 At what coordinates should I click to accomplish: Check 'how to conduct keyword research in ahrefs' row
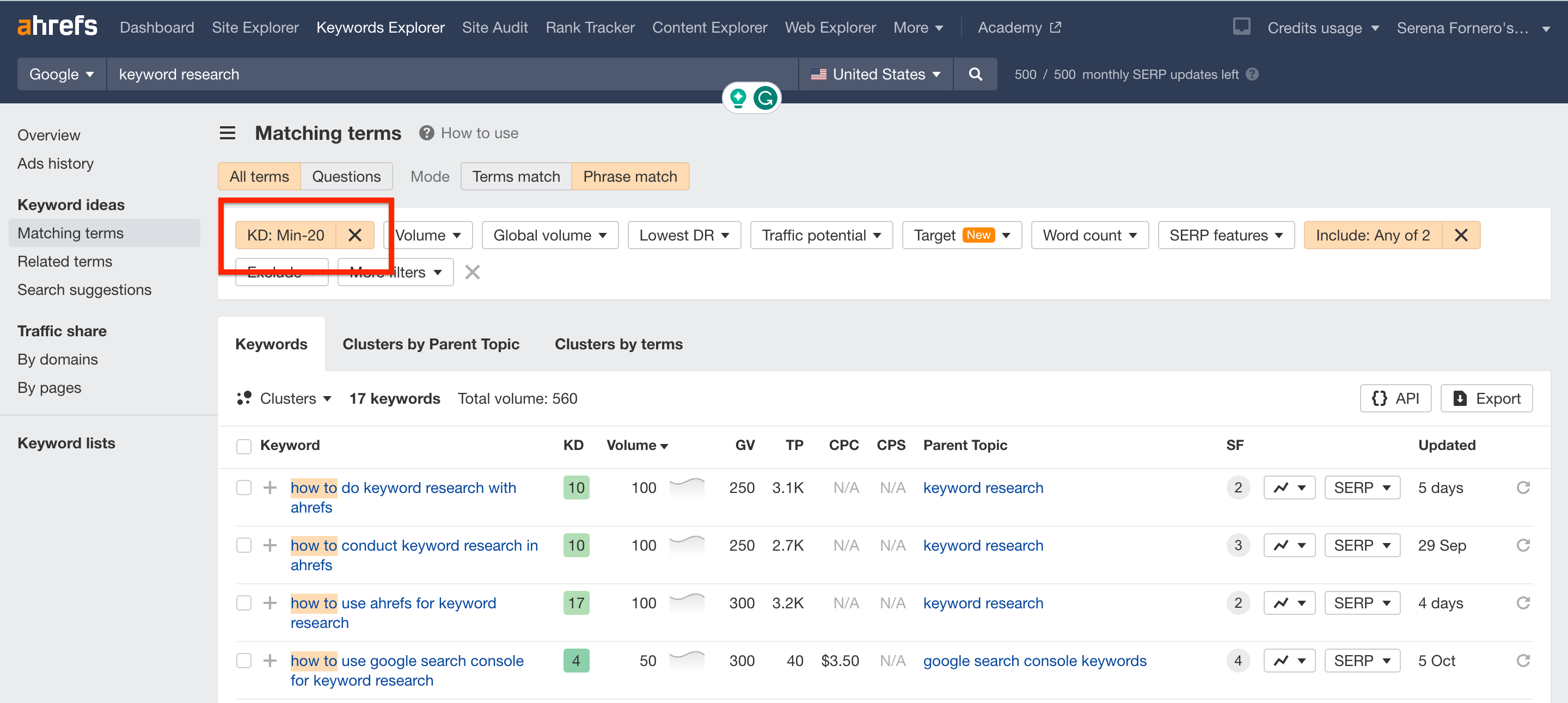(x=243, y=545)
